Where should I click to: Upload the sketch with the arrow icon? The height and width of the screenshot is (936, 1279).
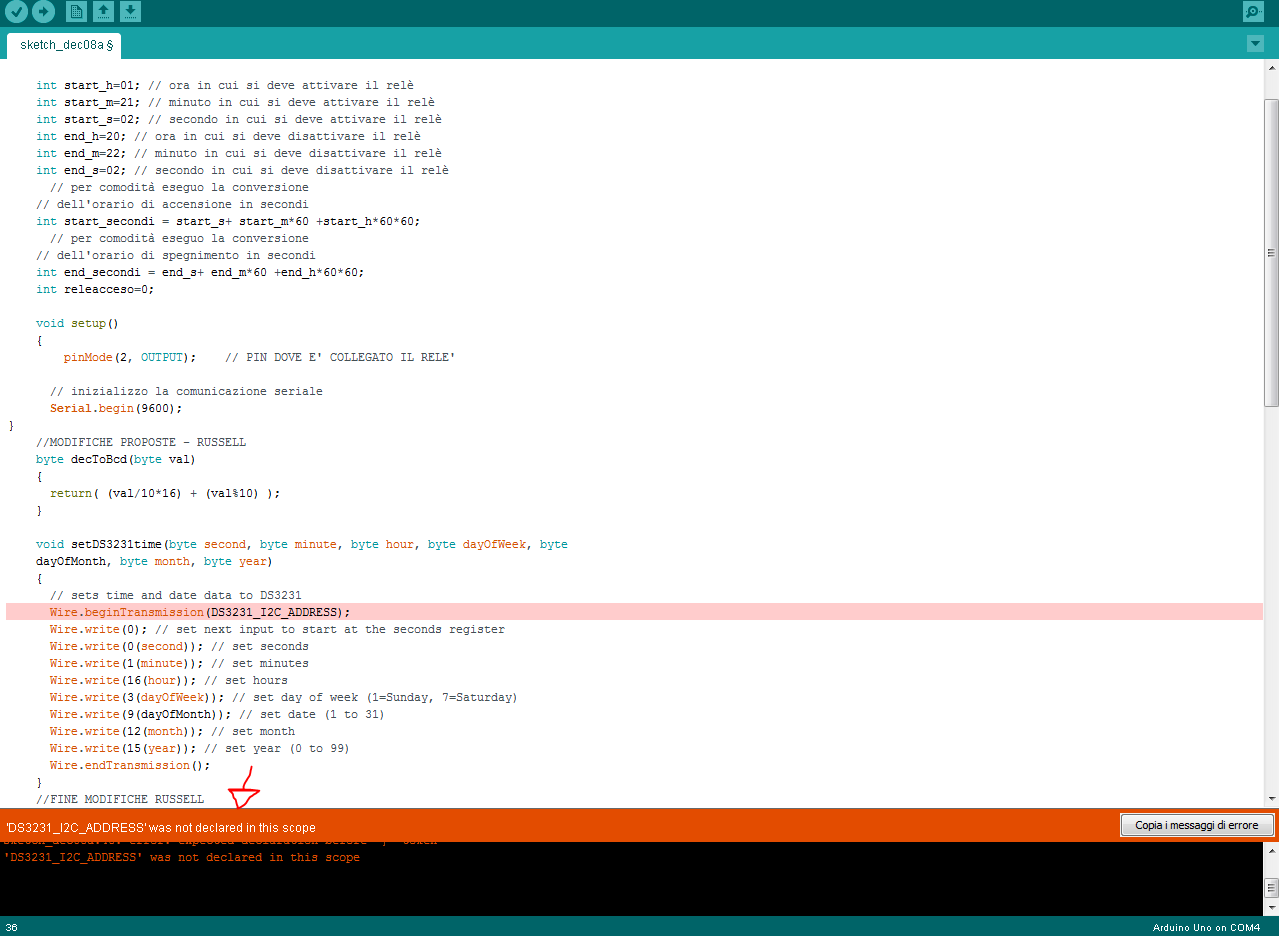click(x=43, y=12)
